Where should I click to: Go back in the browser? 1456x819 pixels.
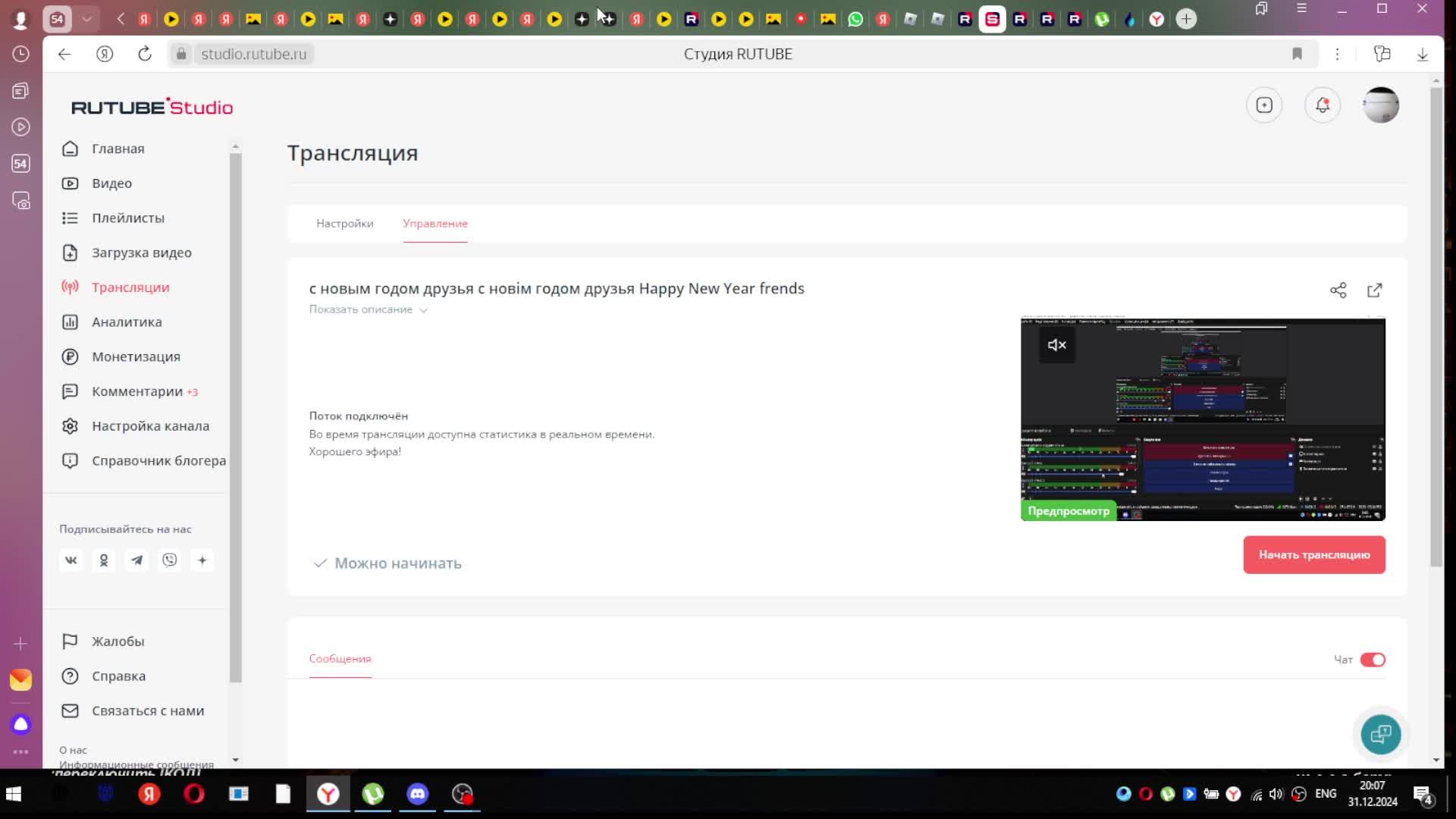(x=64, y=54)
